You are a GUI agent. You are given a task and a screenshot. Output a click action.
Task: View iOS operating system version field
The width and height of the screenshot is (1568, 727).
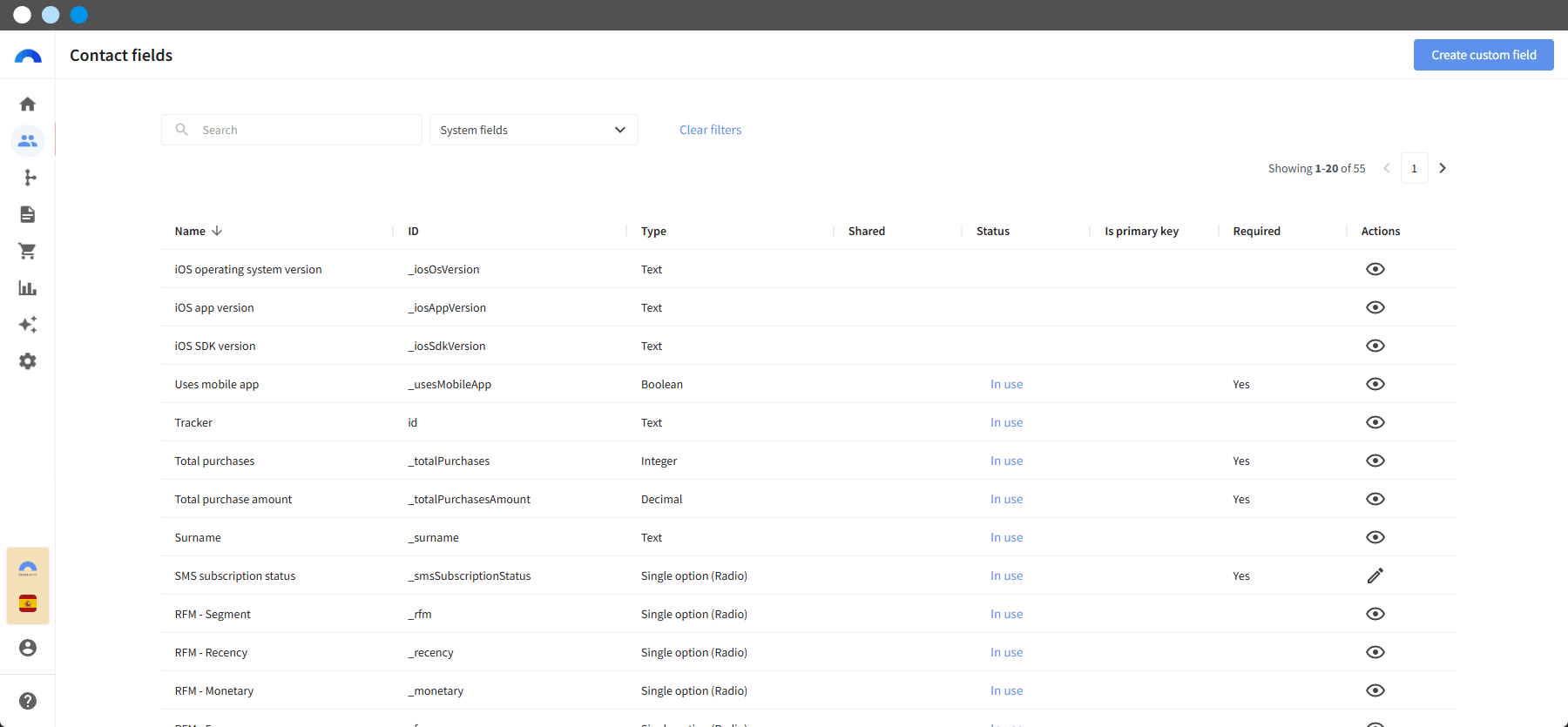point(1375,269)
